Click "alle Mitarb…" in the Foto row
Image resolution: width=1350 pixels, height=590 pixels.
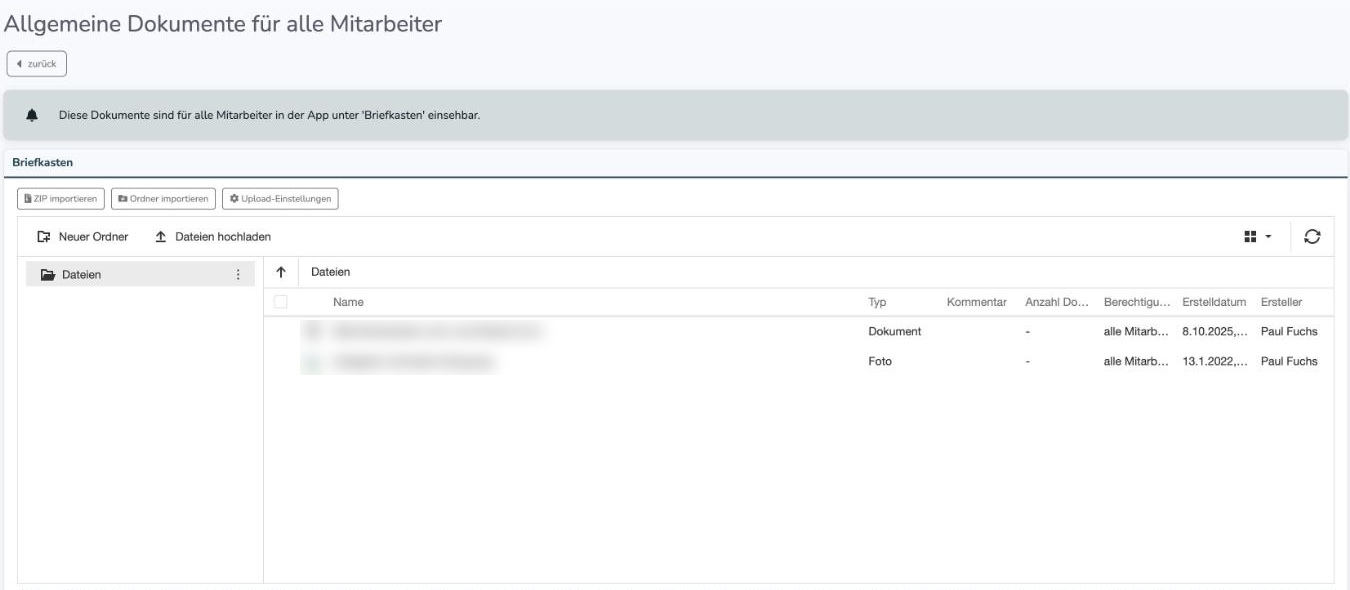[1135, 362]
